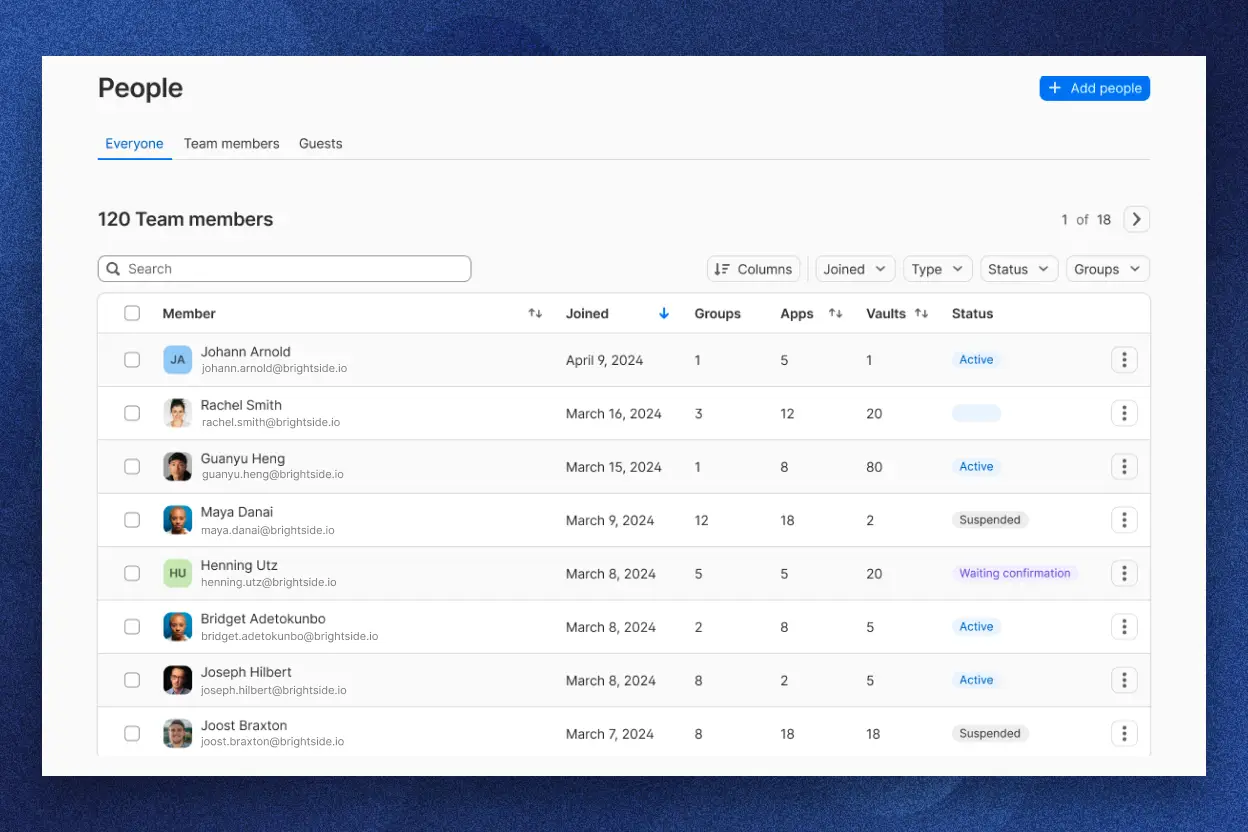Click the sort icon beside the Member column
The image size is (1248, 832).
[x=535, y=313]
